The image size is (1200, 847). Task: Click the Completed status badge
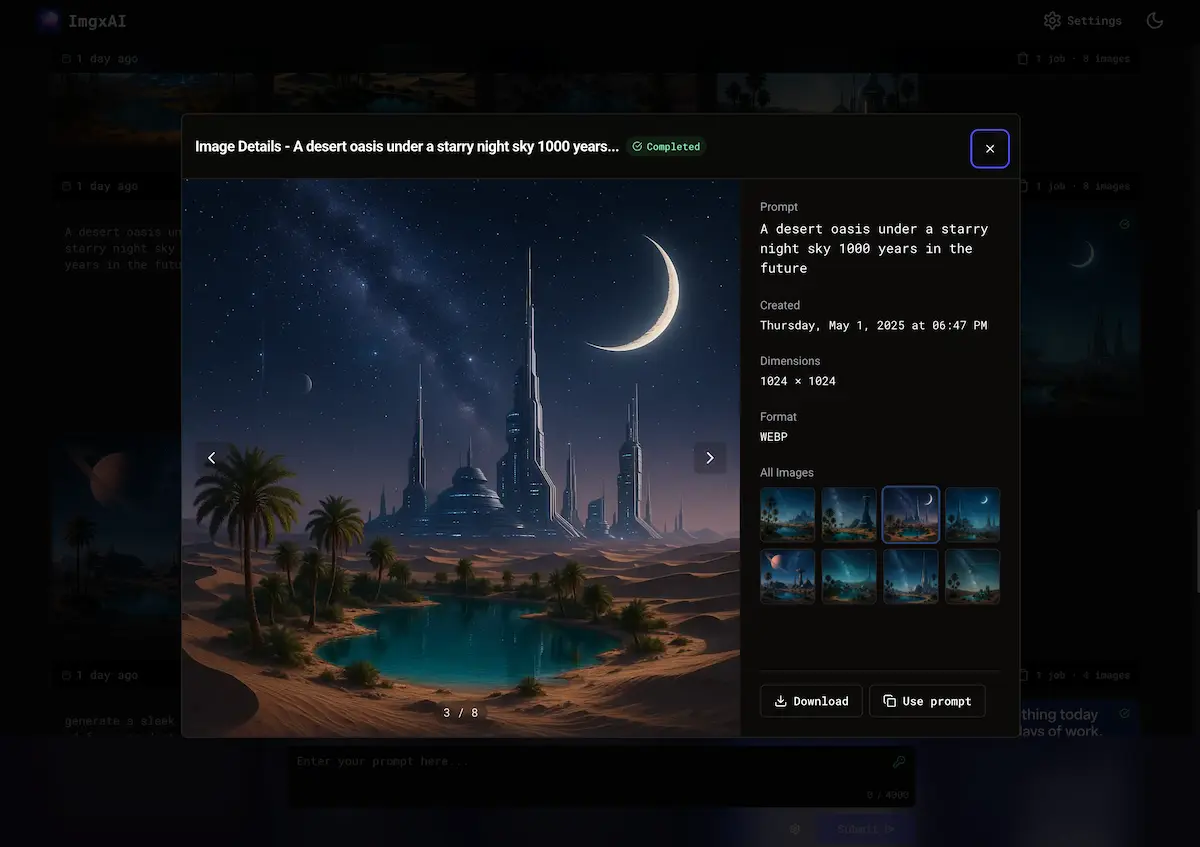coord(666,147)
